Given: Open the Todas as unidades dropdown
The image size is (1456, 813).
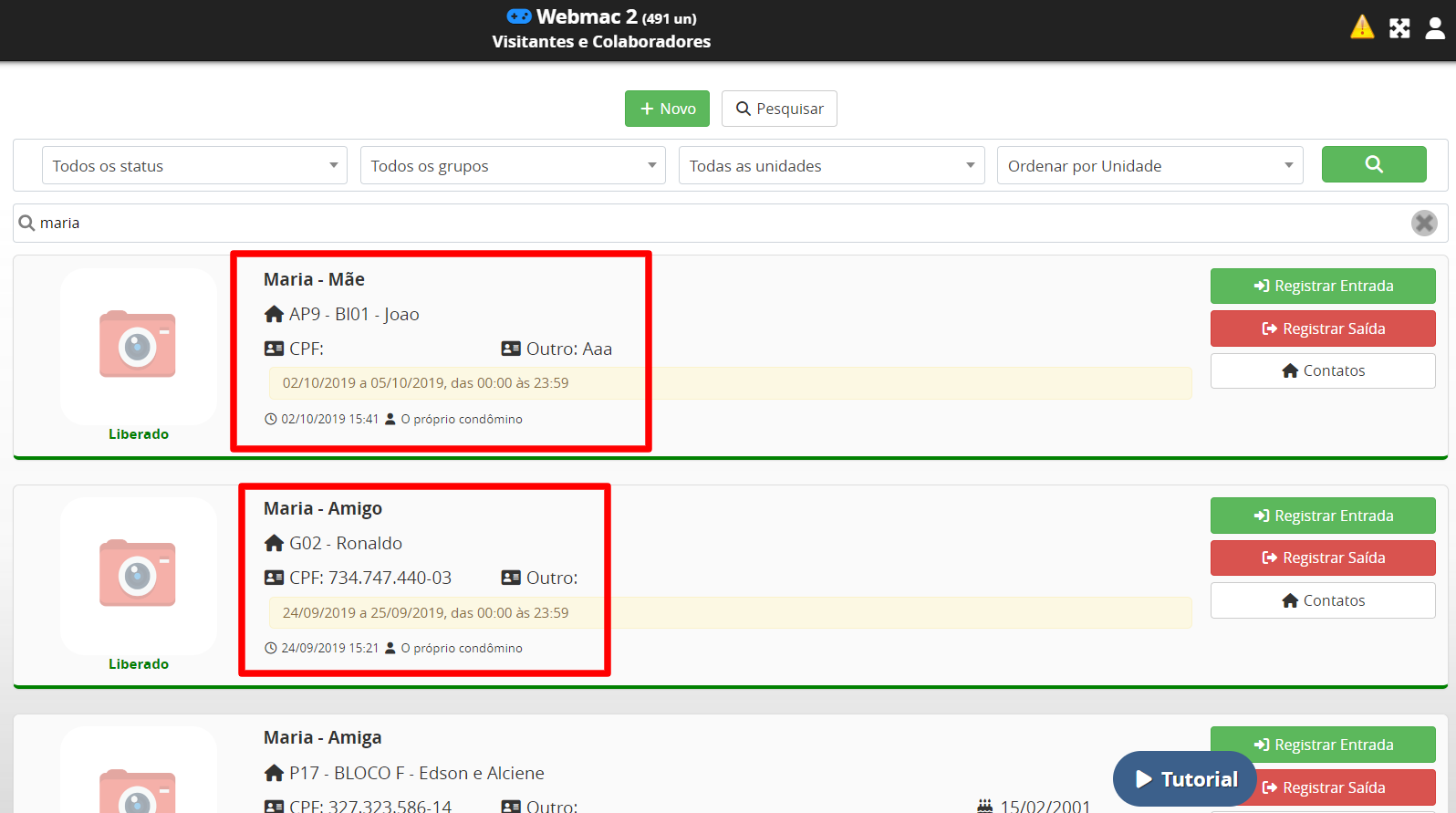Looking at the screenshot, I should click(831, 166).
